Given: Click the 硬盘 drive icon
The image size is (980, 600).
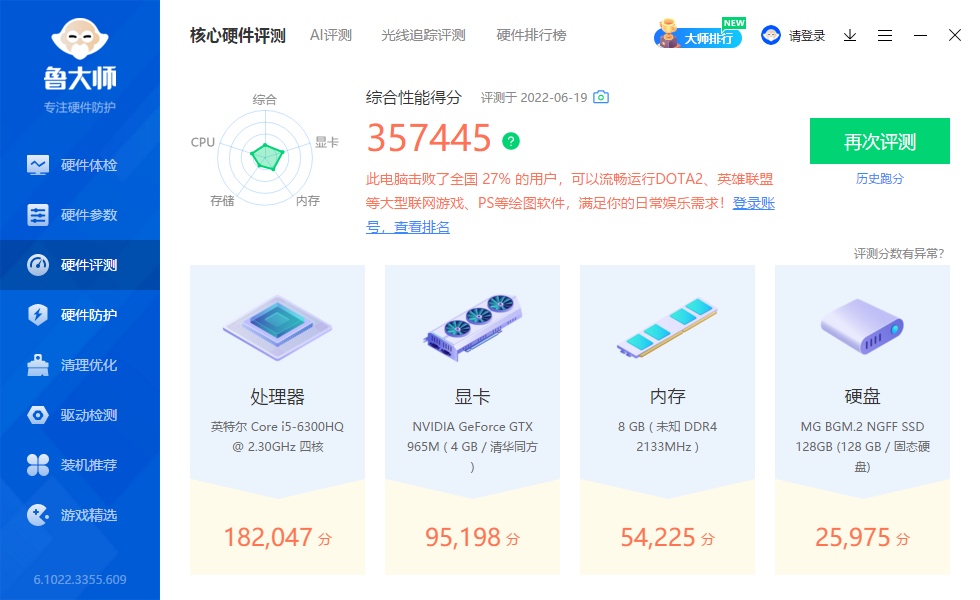Looking at the screenshot, I should (x=862, y=327).
